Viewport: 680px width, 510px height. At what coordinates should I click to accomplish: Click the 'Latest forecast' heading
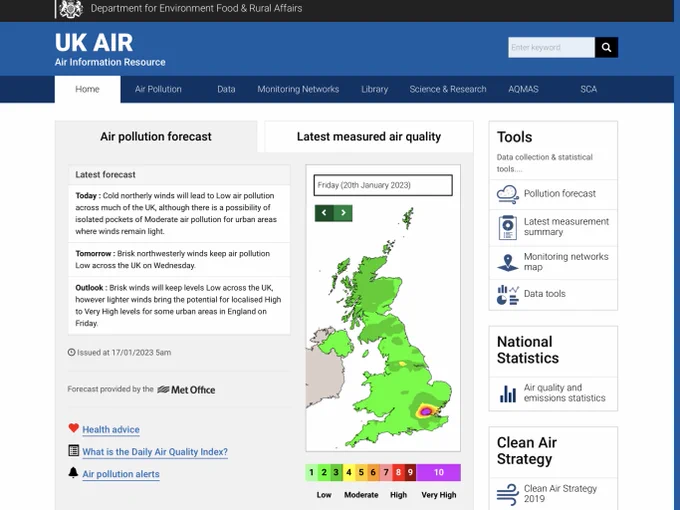click(x=105, y=174)
